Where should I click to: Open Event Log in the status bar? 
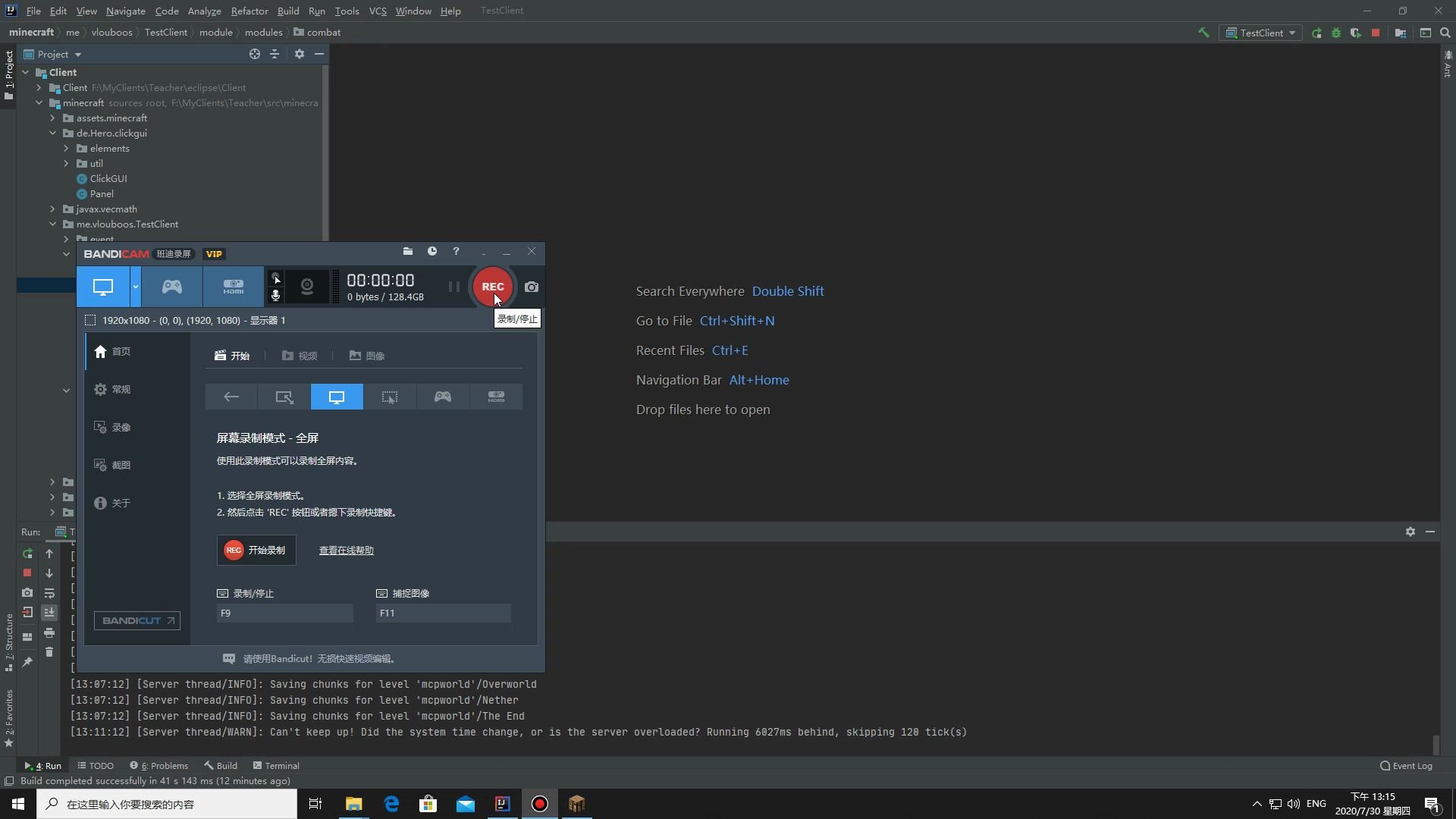click(1406, 765)
